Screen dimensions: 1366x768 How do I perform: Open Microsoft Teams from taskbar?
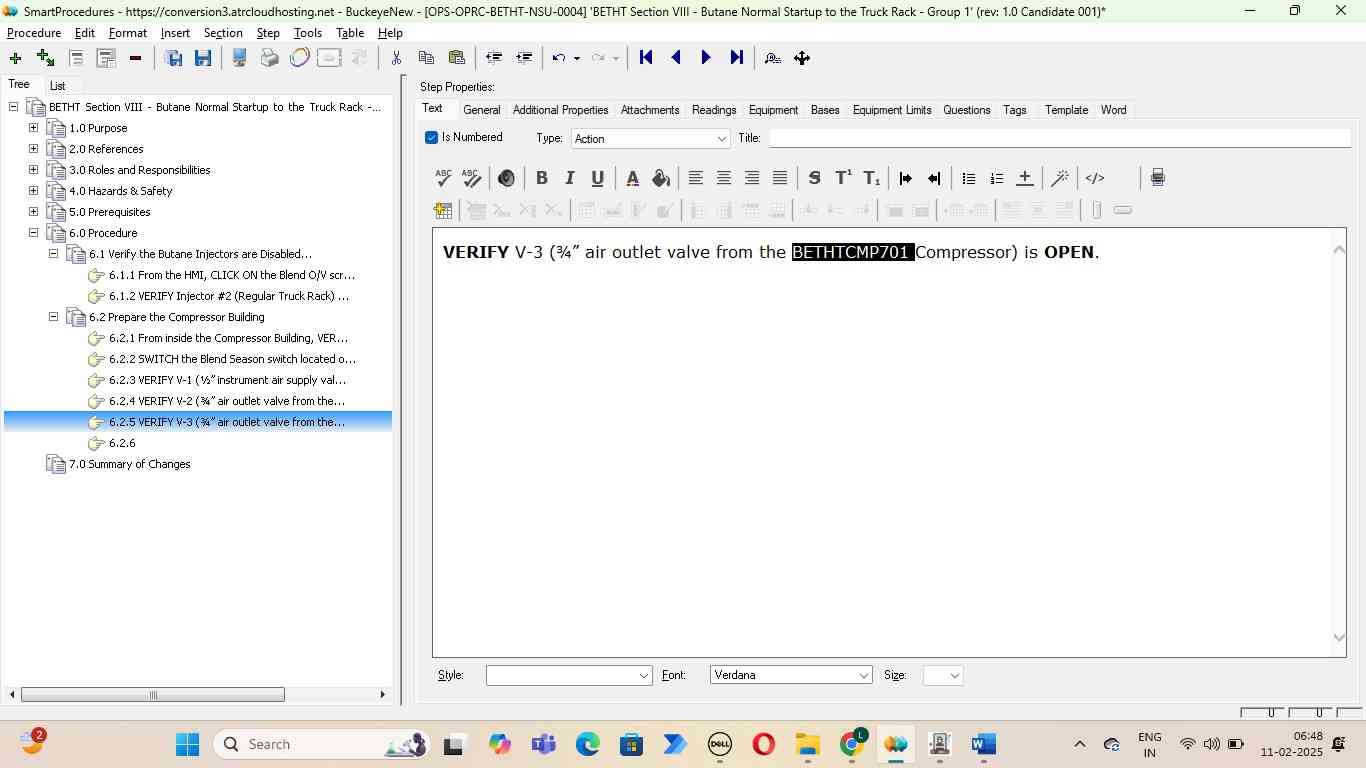543,744
